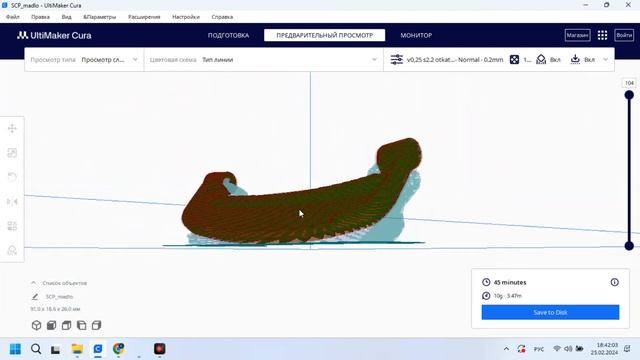Click the infill pattern icon
The height and width of the screenshot is (360, 640).
pos(514,60)
